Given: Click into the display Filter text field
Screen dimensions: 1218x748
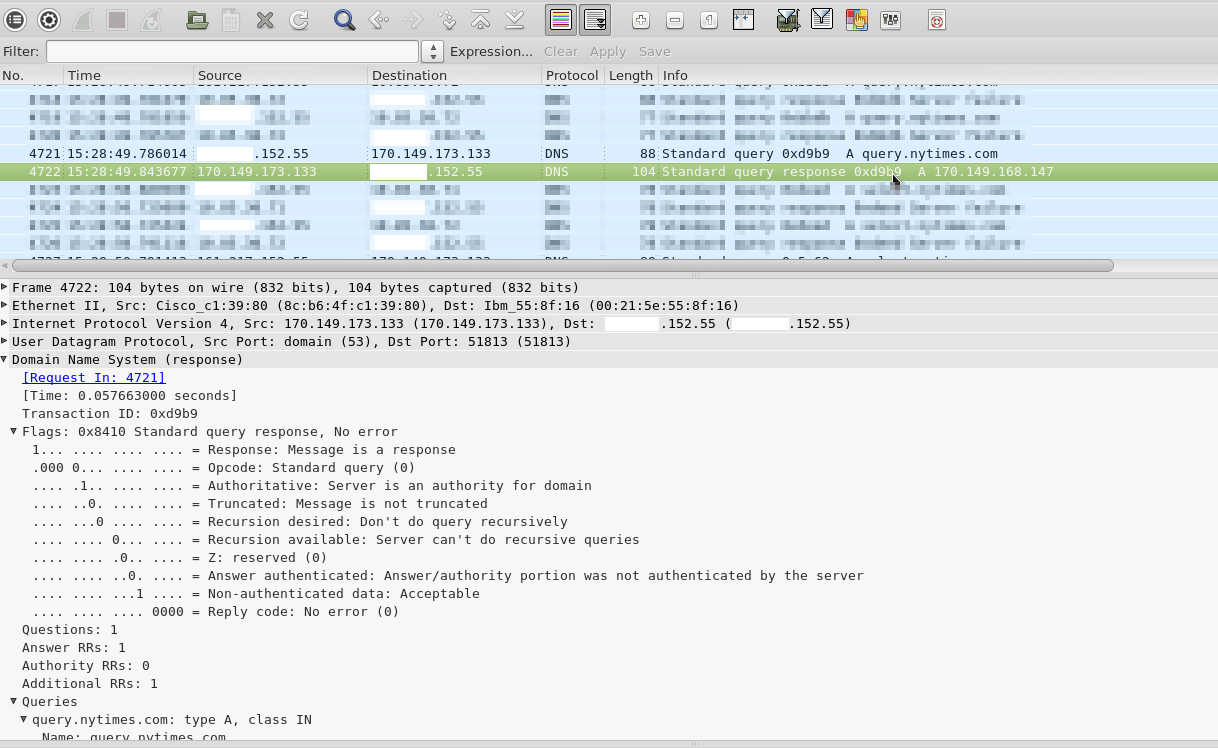Looking at the screenshot, I should [x=232, y=52].
